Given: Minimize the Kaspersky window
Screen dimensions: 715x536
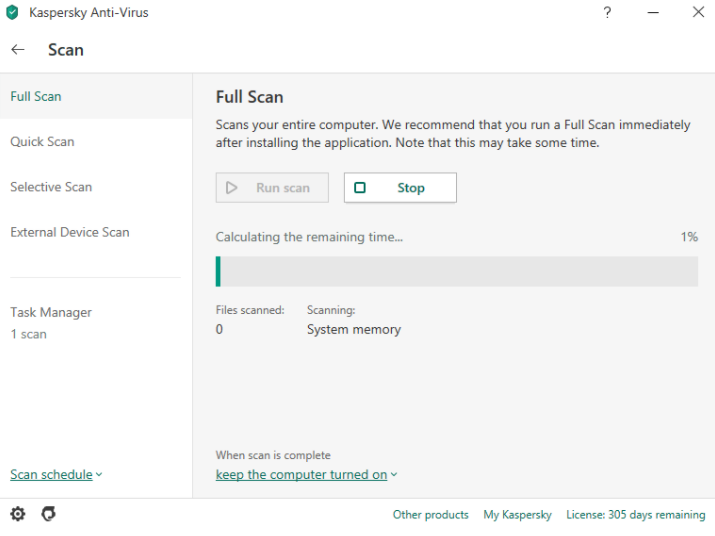Looking at the screenshot, I should tap(652, 13).
